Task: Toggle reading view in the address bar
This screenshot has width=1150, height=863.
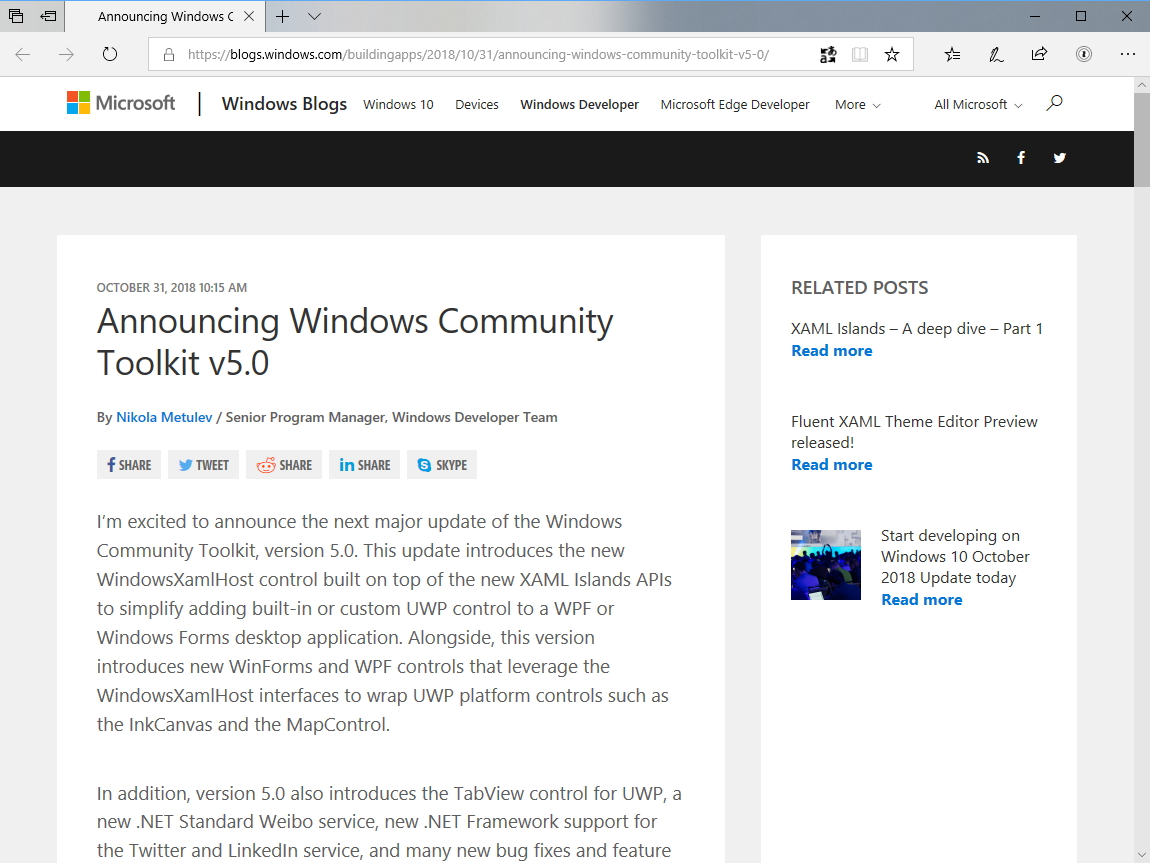Action: [860, 54]
